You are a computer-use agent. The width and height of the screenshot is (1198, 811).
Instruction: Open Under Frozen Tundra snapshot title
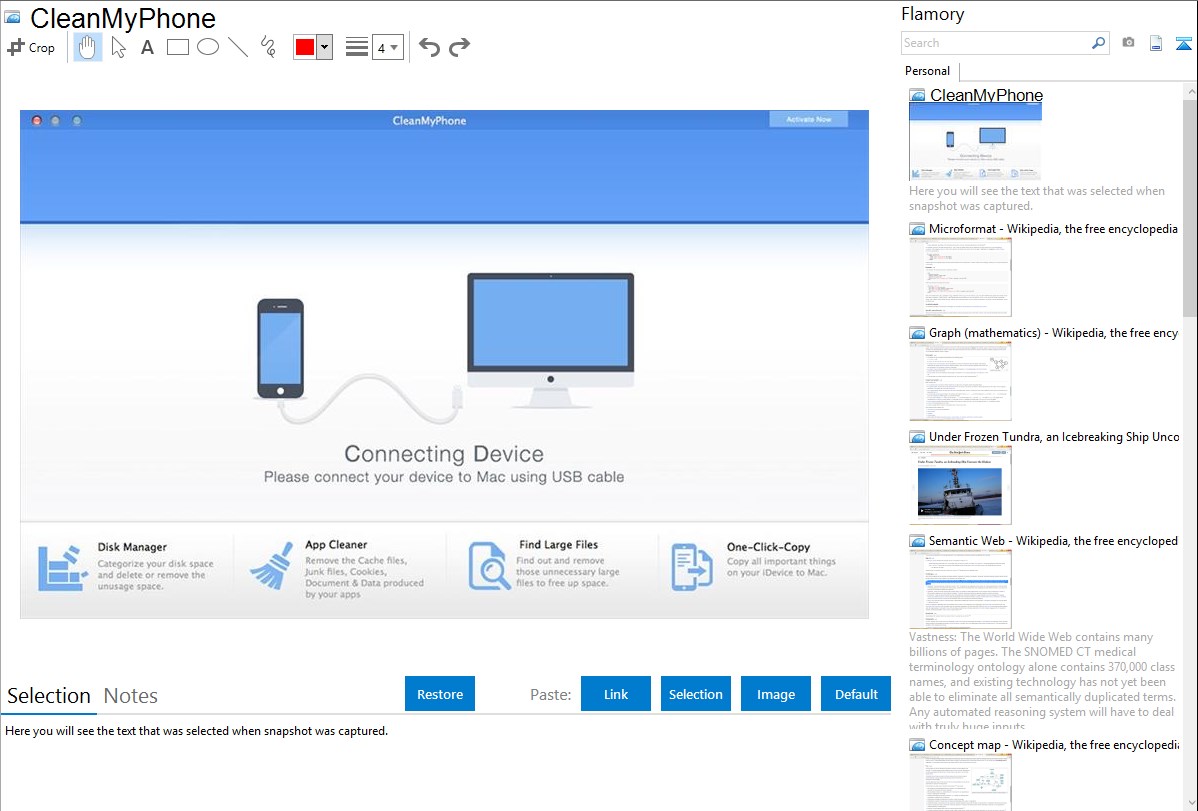[1054, 436]
